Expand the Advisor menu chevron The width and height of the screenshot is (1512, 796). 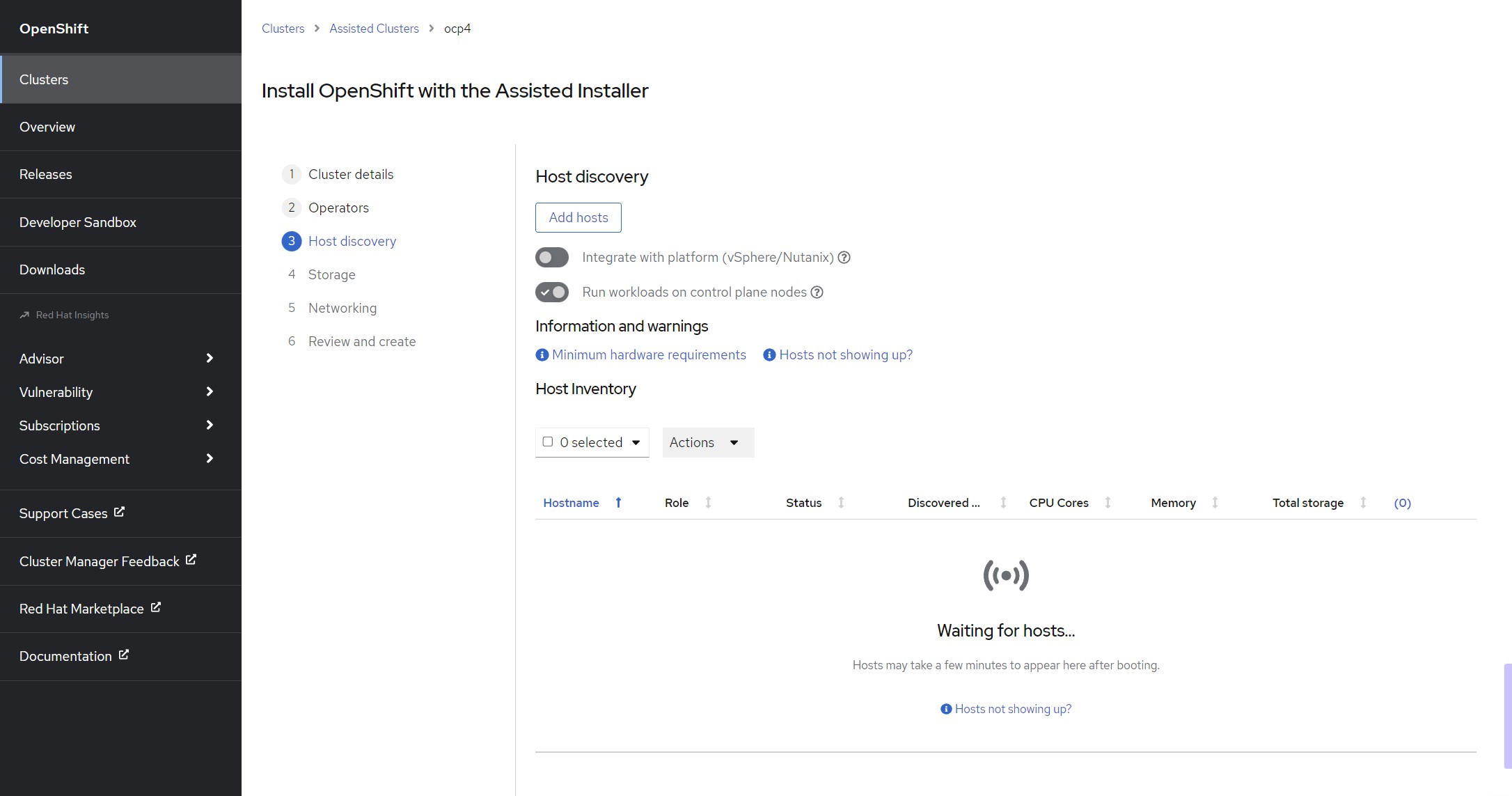point(210,358)
